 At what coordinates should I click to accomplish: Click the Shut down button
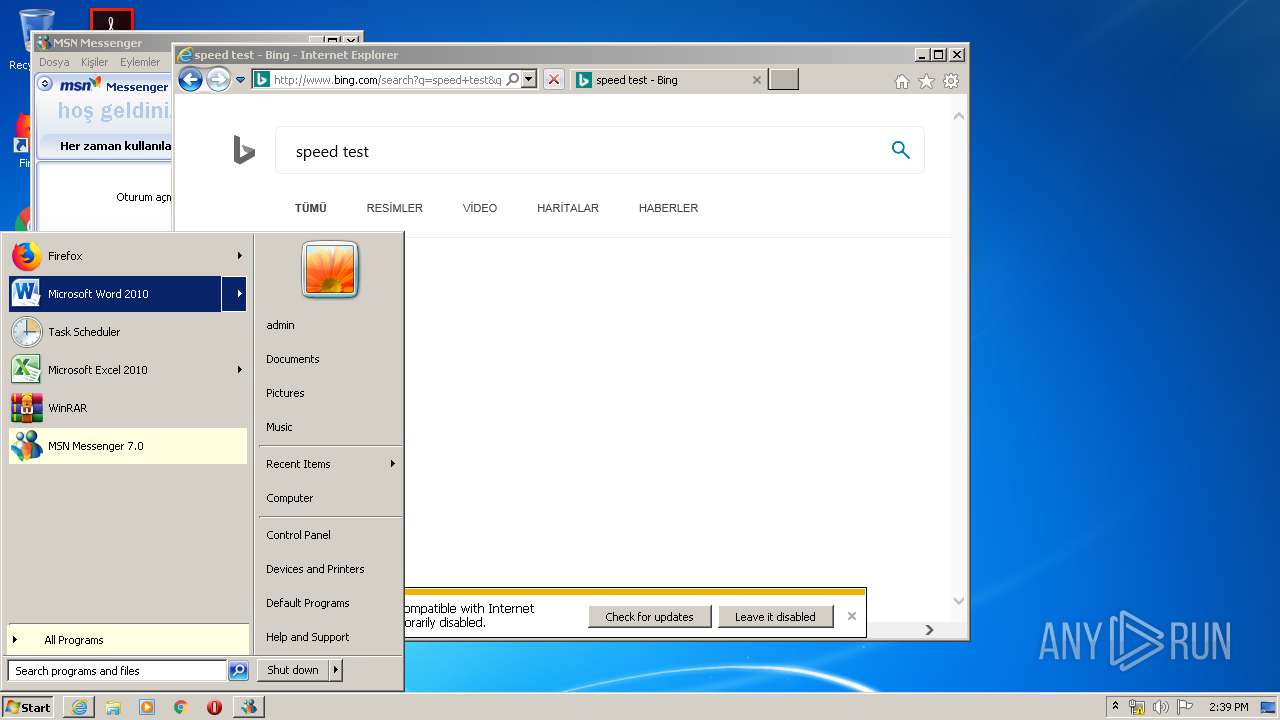click(293, 670)
